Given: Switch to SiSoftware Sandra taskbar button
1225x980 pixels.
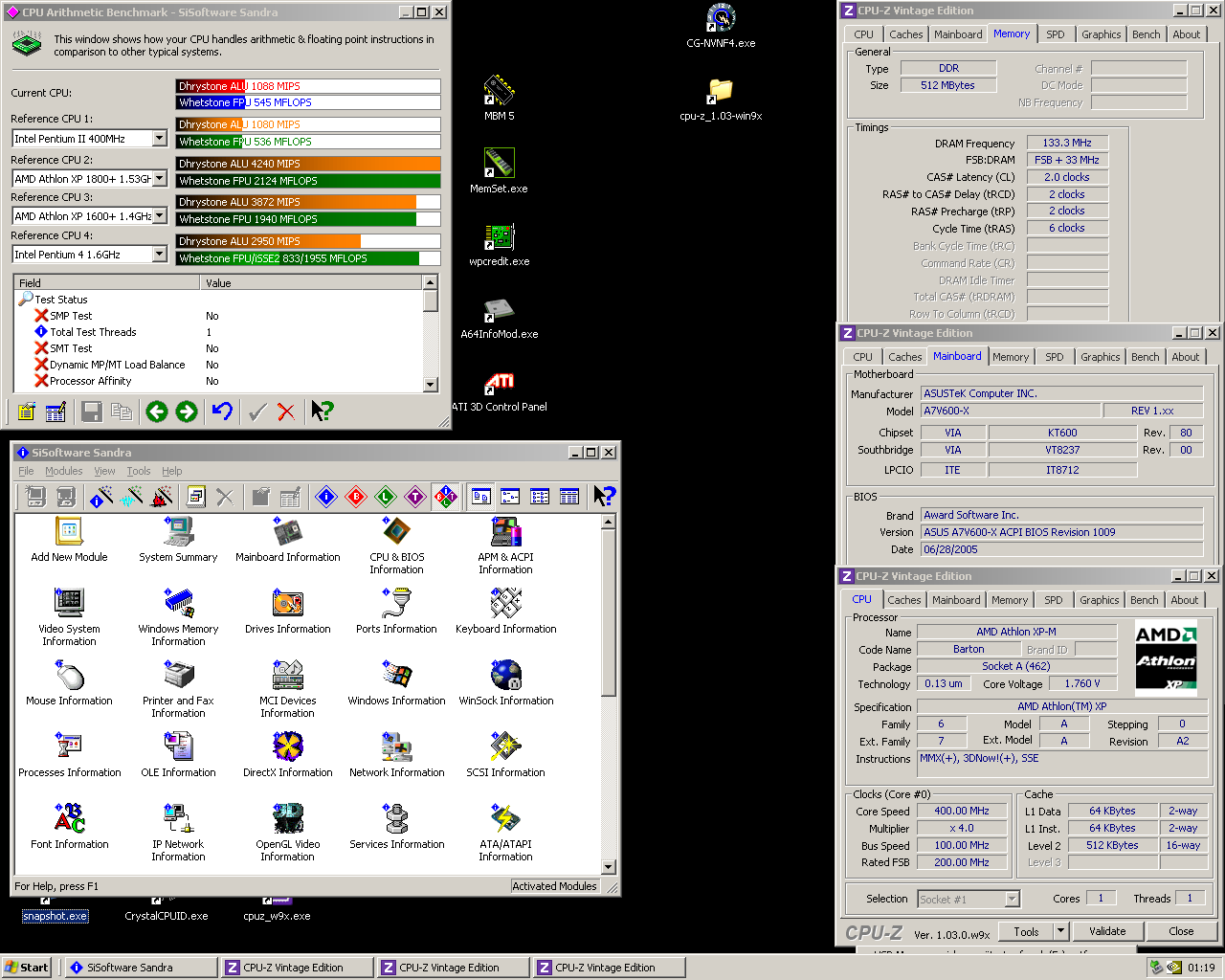Looking at the screenshot, I should click(x=141, y=968).
